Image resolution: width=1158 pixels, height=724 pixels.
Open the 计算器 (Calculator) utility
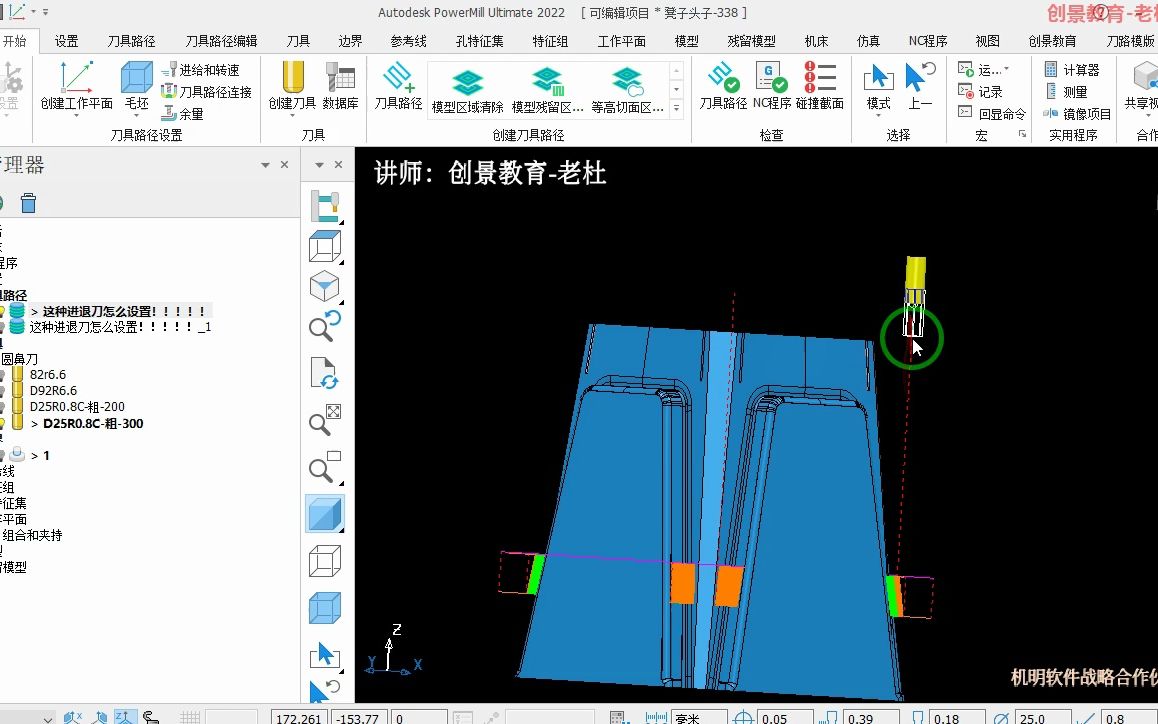(x=1075, y=68)
